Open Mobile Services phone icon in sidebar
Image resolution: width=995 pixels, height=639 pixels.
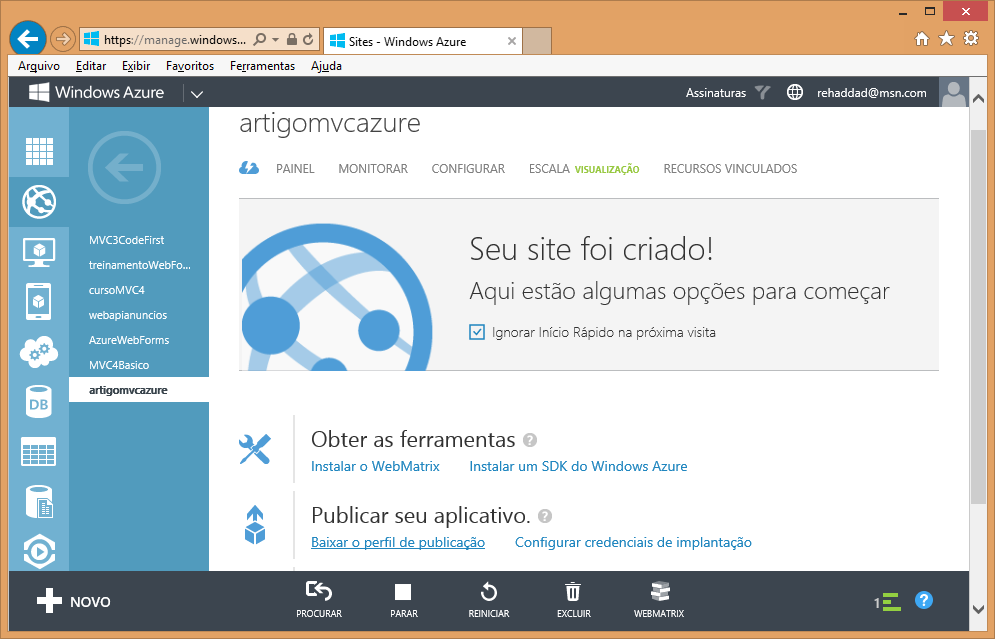39,302
